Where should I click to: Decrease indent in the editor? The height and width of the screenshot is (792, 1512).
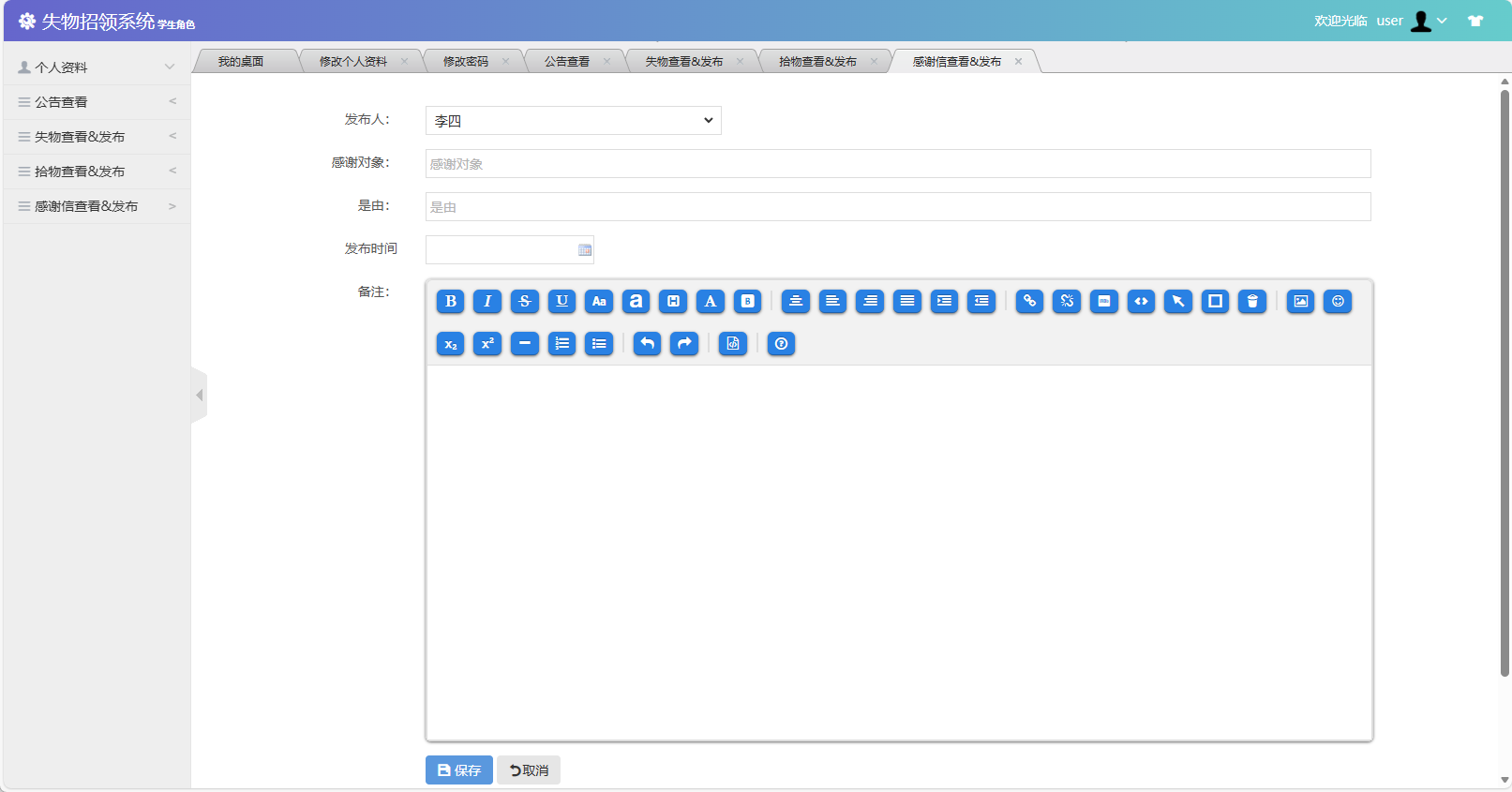click(981, 301)
